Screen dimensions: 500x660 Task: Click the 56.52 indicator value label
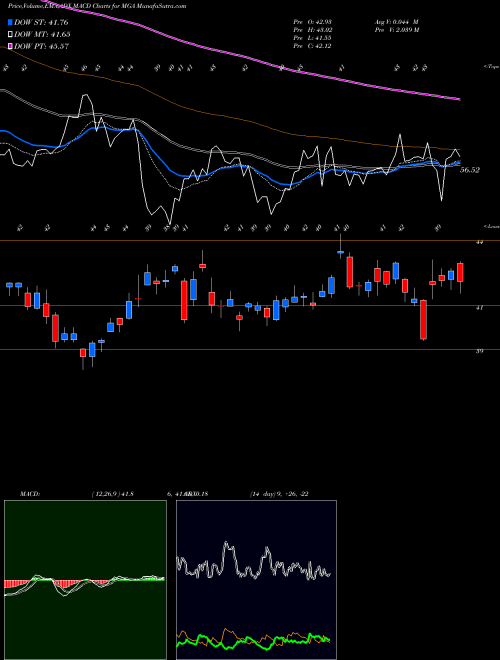[470, 170]
